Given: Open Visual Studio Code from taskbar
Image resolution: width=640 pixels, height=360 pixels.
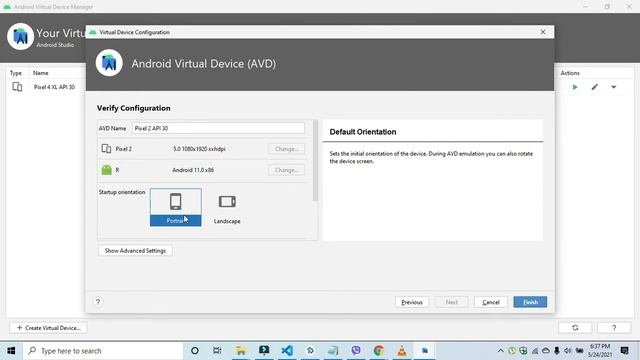Looking at the screenshot, I should (287, 351).
